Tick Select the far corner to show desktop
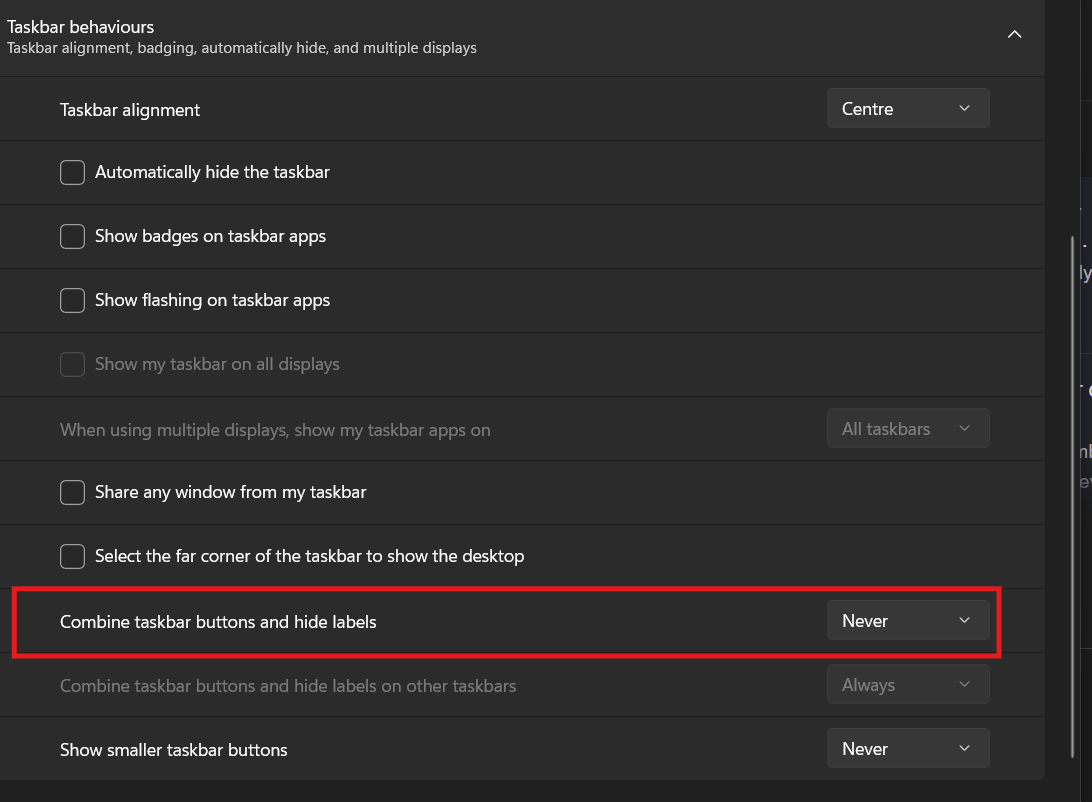 point(72,557)
